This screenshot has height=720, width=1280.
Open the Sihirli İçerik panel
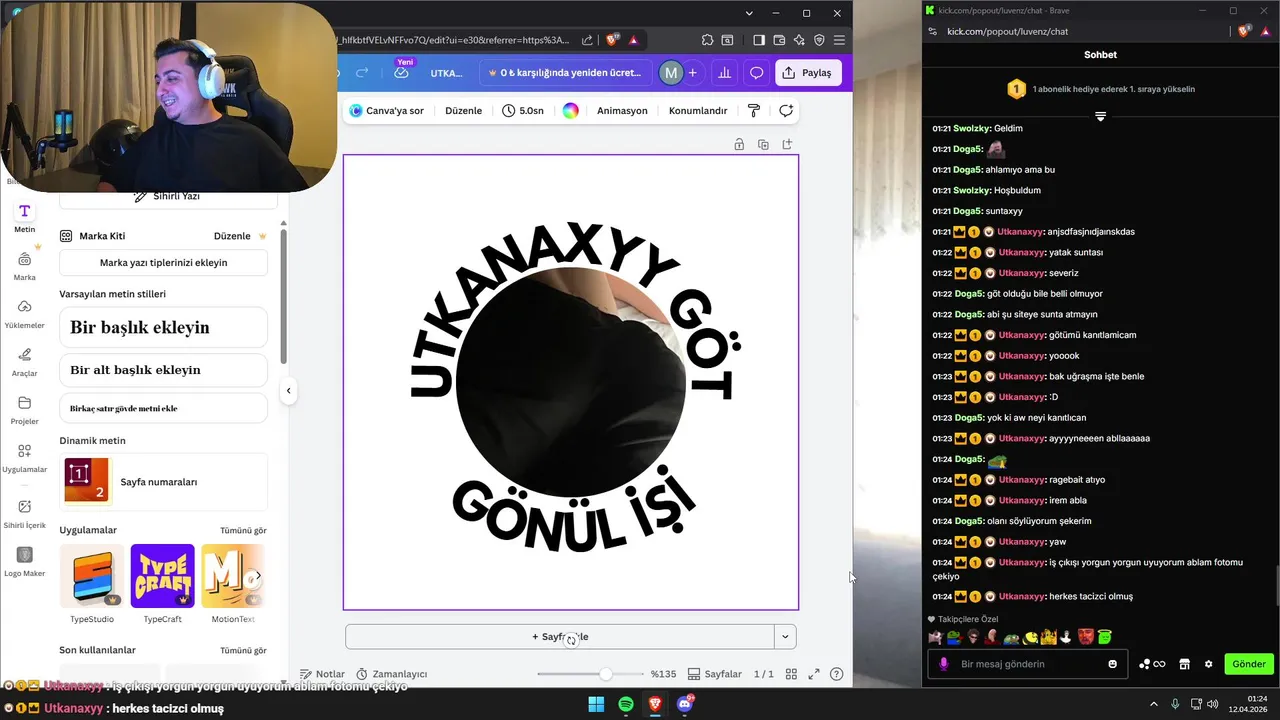(24, 512)
